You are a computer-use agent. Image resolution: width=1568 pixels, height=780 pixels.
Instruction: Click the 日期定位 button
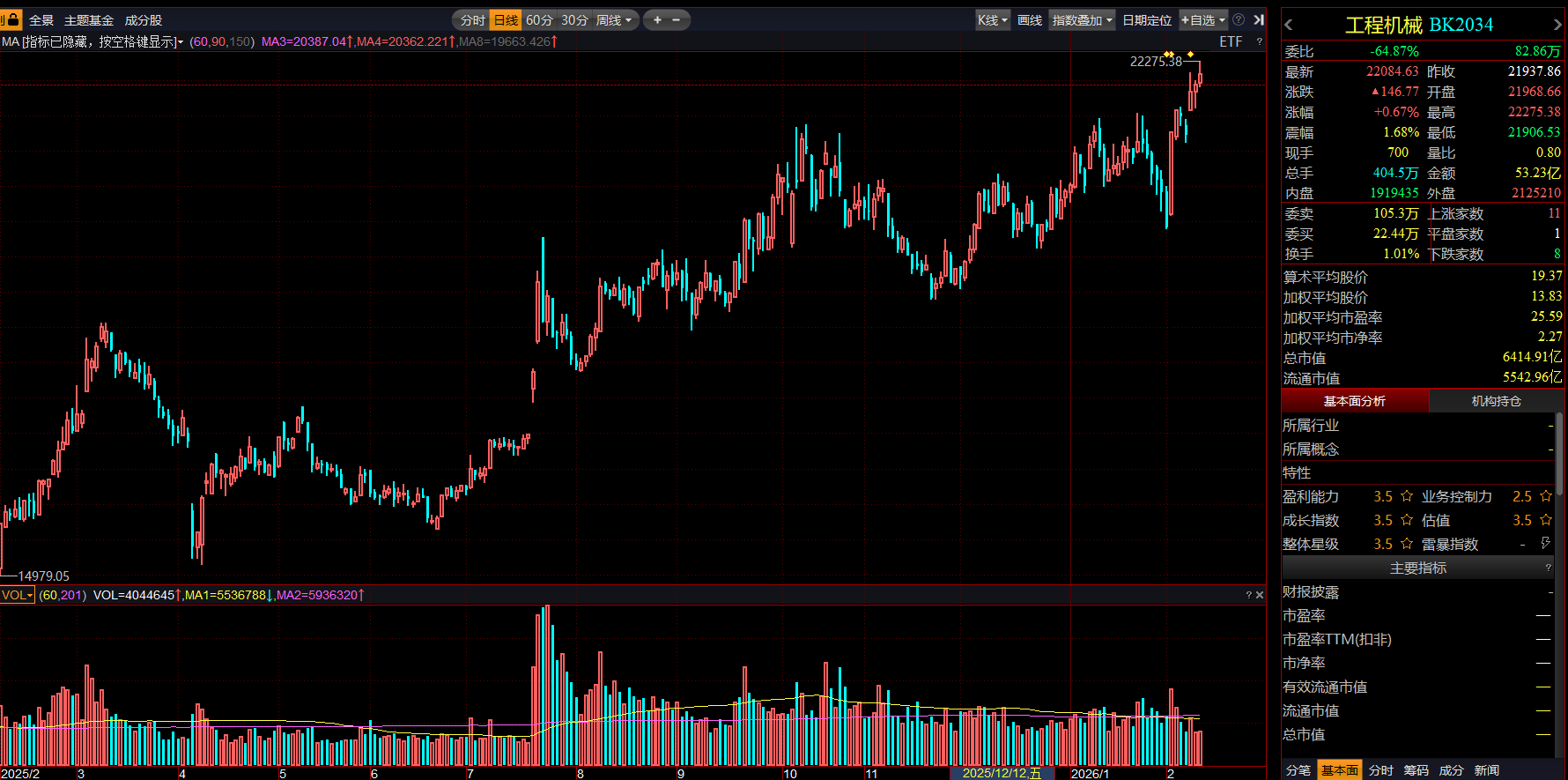[1147, 19]
